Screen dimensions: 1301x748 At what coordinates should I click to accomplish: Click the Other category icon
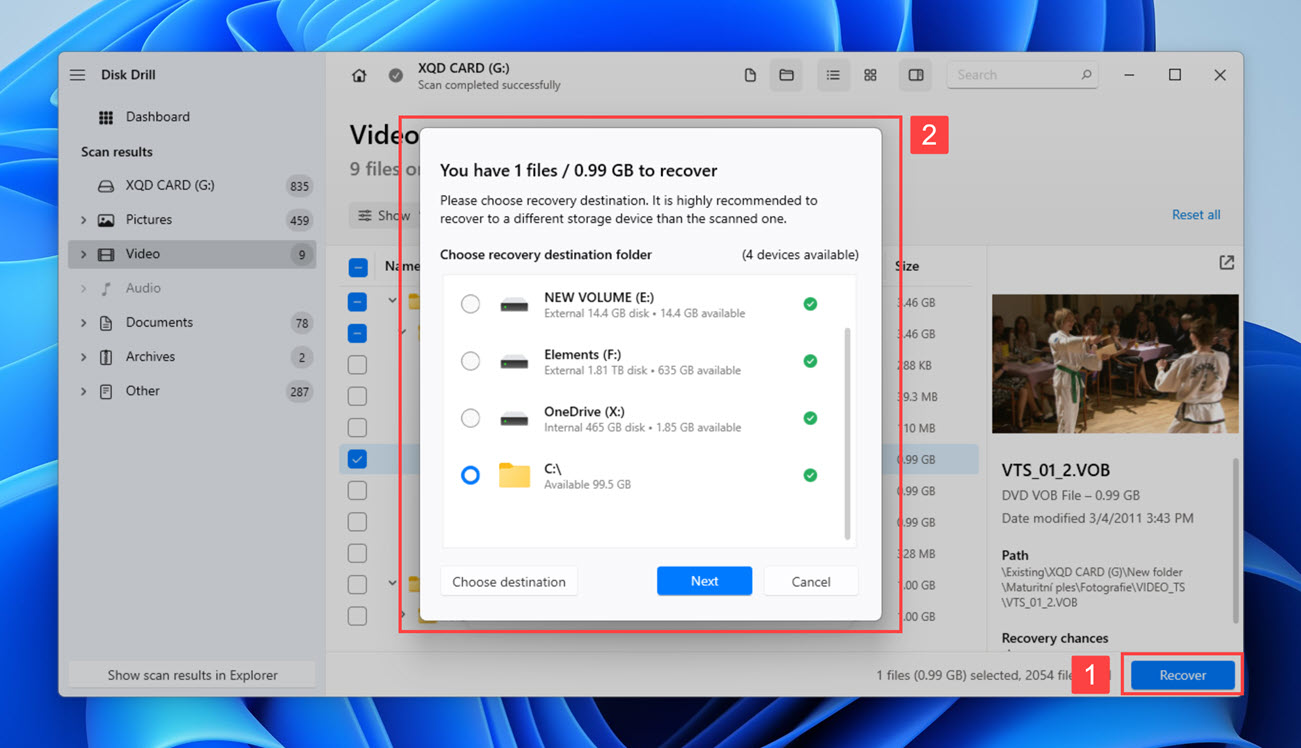[106, 391]
